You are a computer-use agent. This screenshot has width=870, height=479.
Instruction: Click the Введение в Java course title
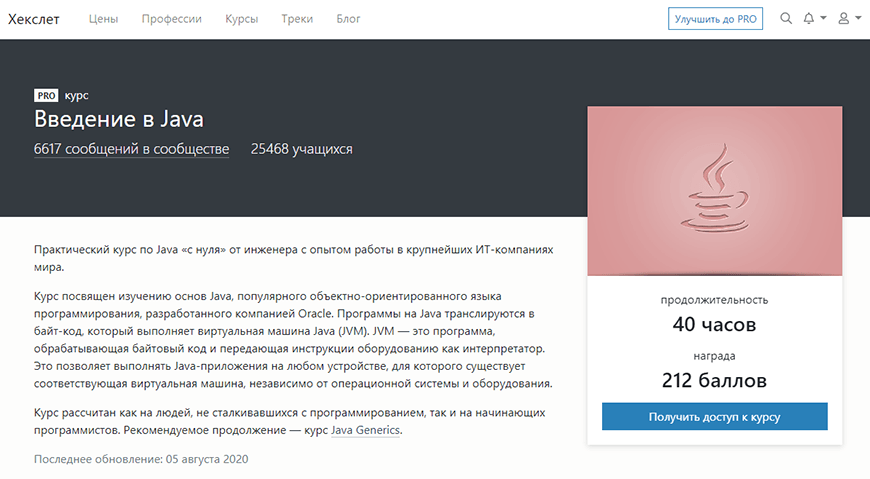[x=119, y=120]
